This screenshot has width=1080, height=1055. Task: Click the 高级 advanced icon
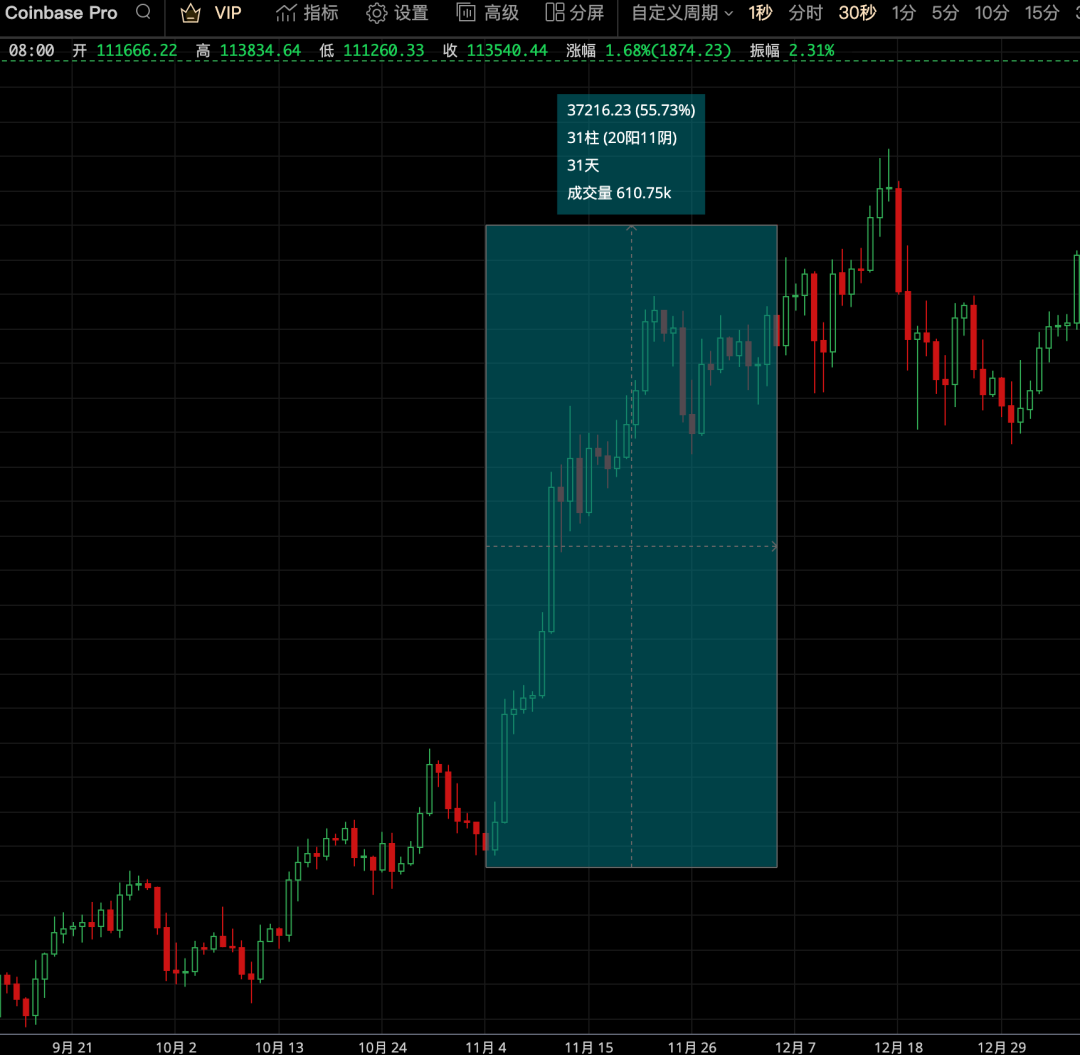466,12
